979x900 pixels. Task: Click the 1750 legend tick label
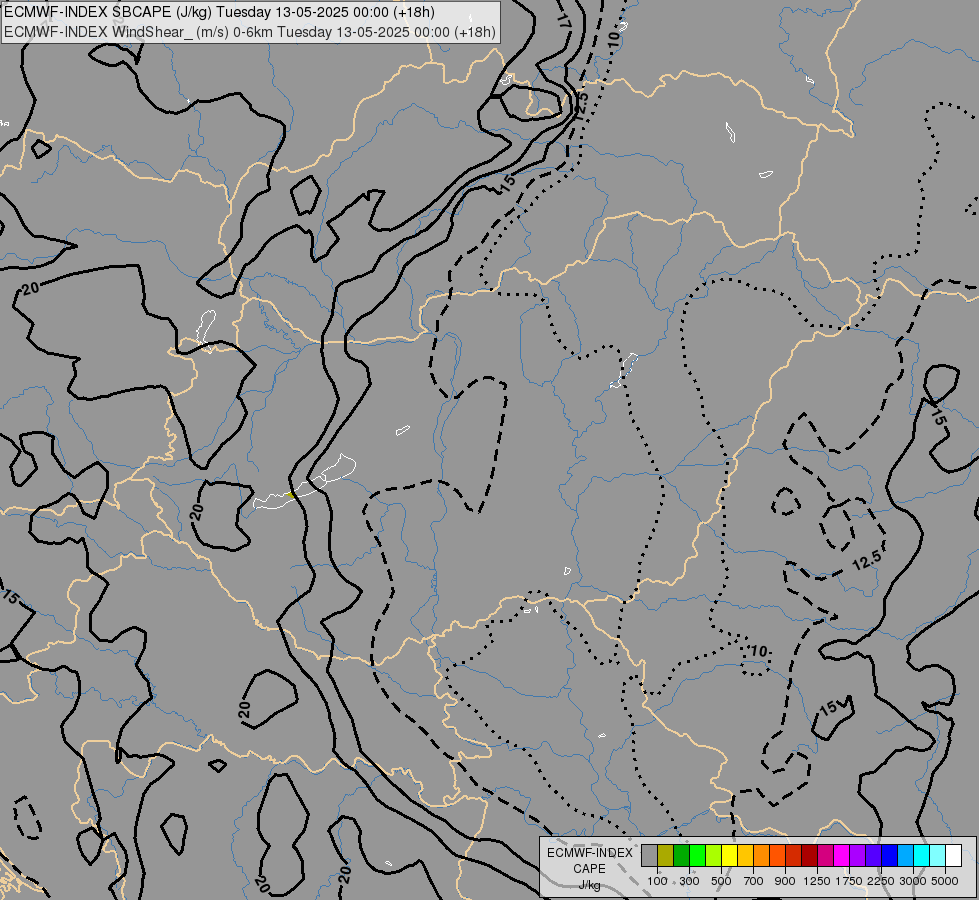(x=849, y=881)
